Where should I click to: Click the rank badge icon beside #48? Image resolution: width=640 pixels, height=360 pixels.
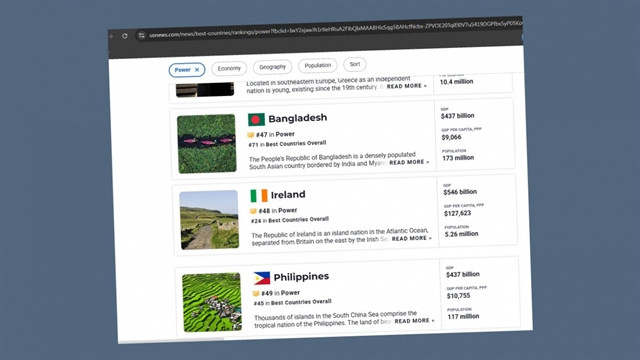point(253,211)
